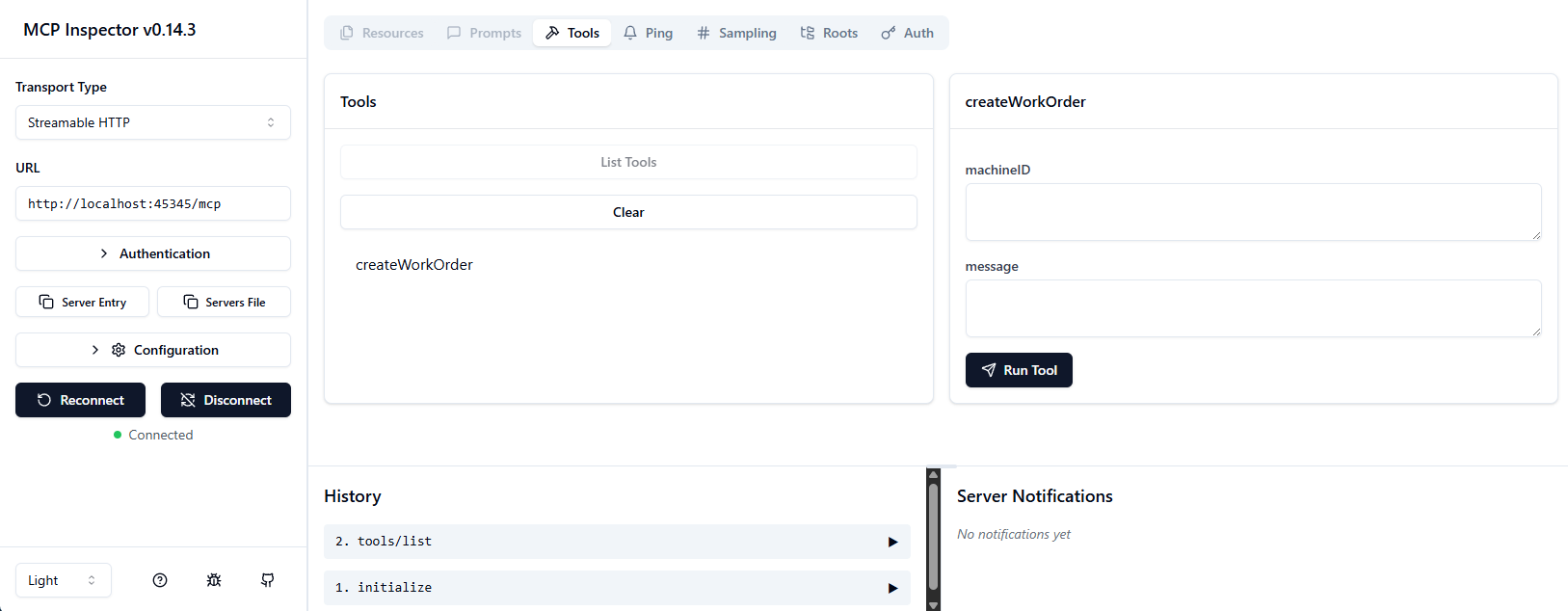The height and width of the screenshot is (611, 1568).
Task: Open the Auth tab
Action: [x=908, y=33]
